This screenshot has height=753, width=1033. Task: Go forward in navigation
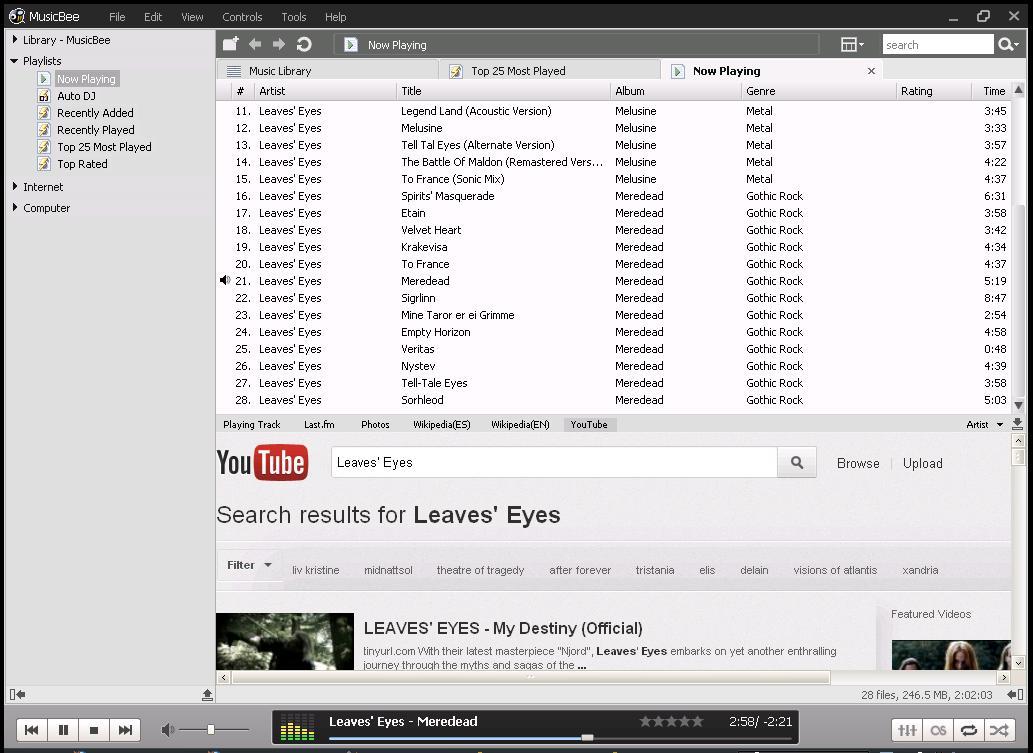[279, 44]
